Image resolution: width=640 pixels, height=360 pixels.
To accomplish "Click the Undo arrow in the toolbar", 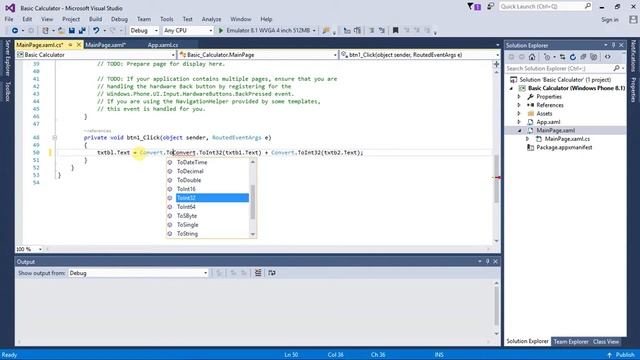I will [96, 31].
